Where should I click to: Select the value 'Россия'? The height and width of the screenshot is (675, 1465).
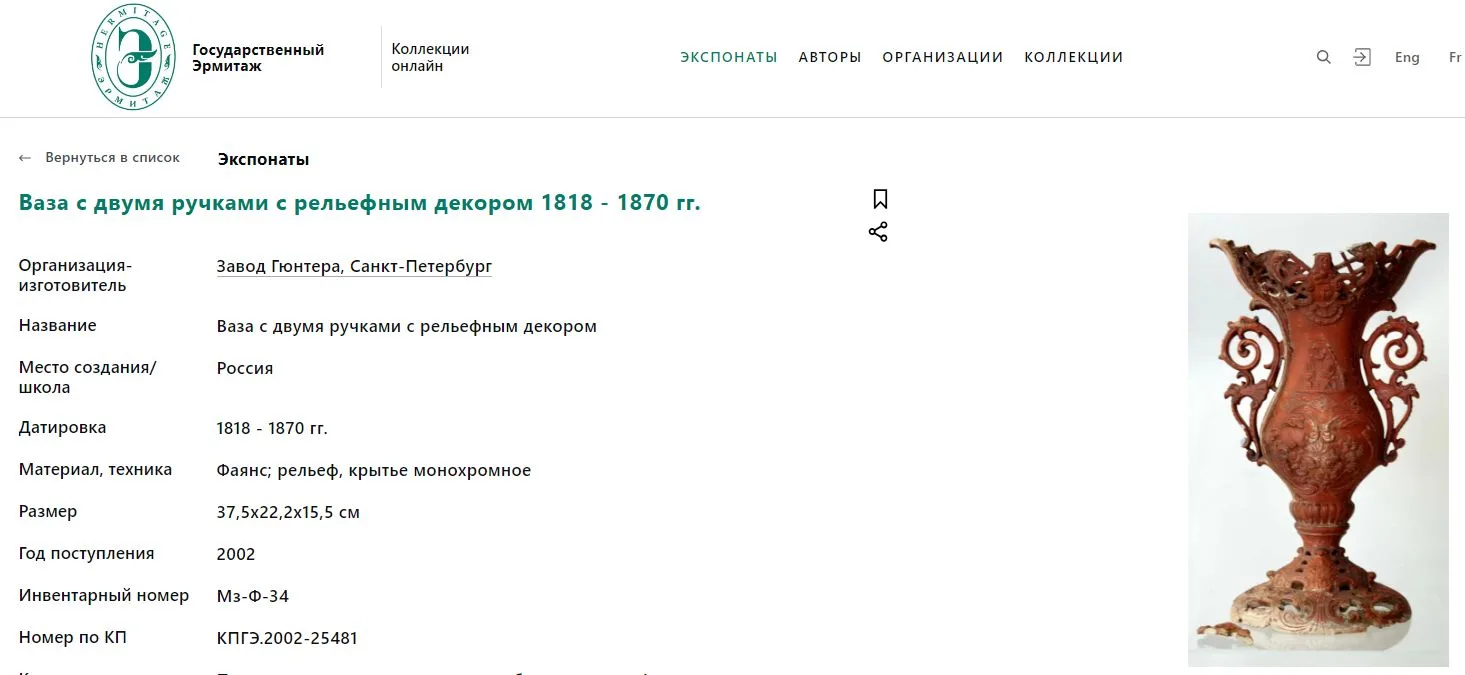[245, 368]
